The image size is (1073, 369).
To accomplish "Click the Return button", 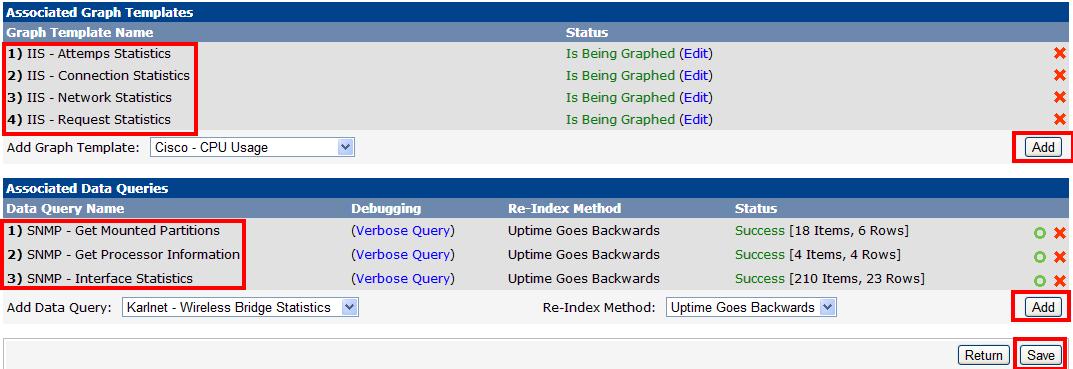I will [x=983, y=355].
